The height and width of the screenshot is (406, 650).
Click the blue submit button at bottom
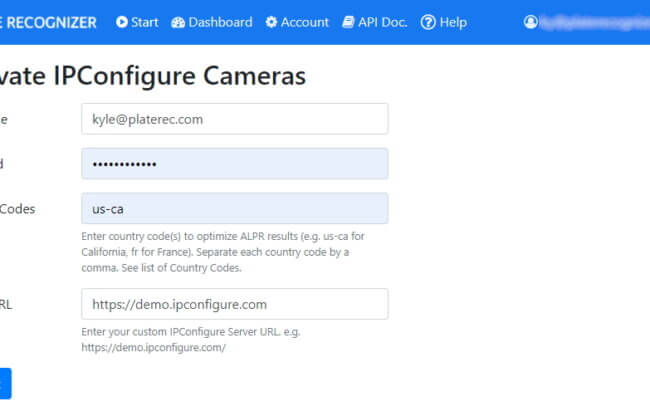click(5, 383)
